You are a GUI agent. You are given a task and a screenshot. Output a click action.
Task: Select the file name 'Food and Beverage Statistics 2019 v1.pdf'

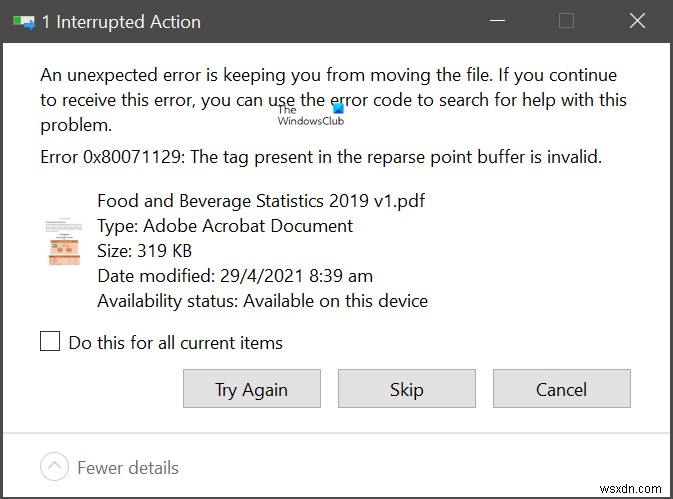(260, 200)
